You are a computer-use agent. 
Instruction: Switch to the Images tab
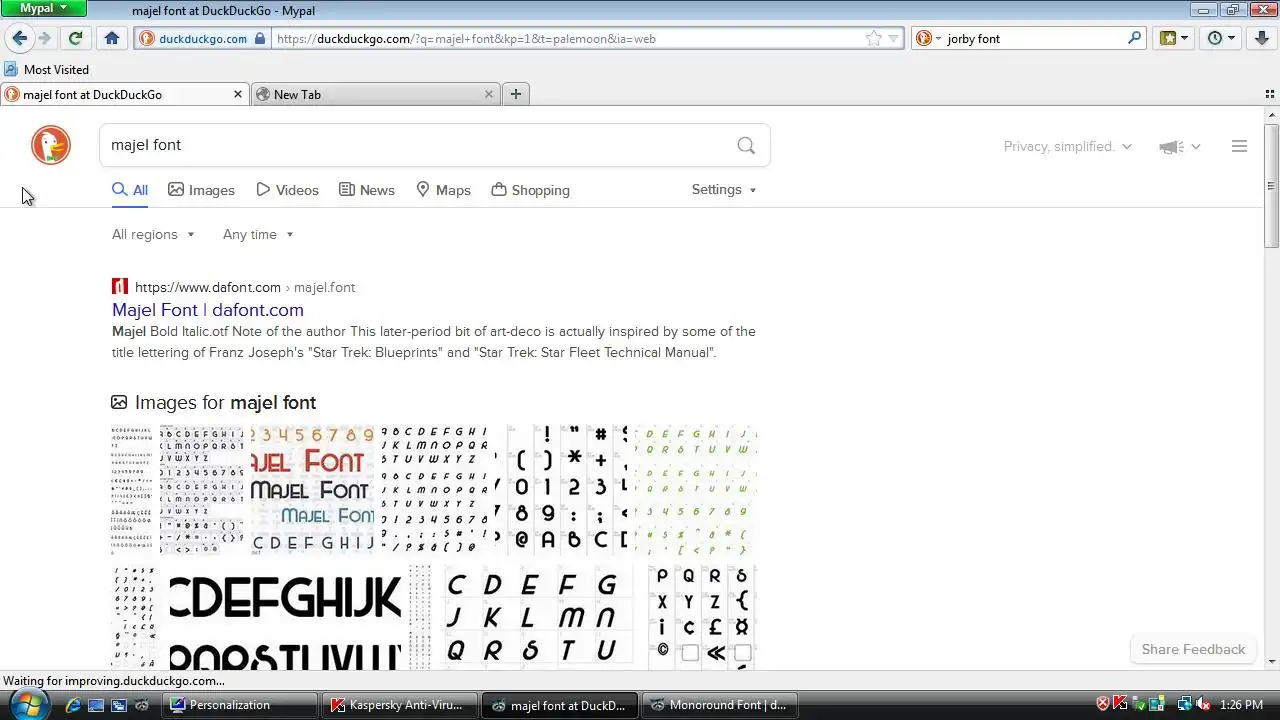click(201, 190)
